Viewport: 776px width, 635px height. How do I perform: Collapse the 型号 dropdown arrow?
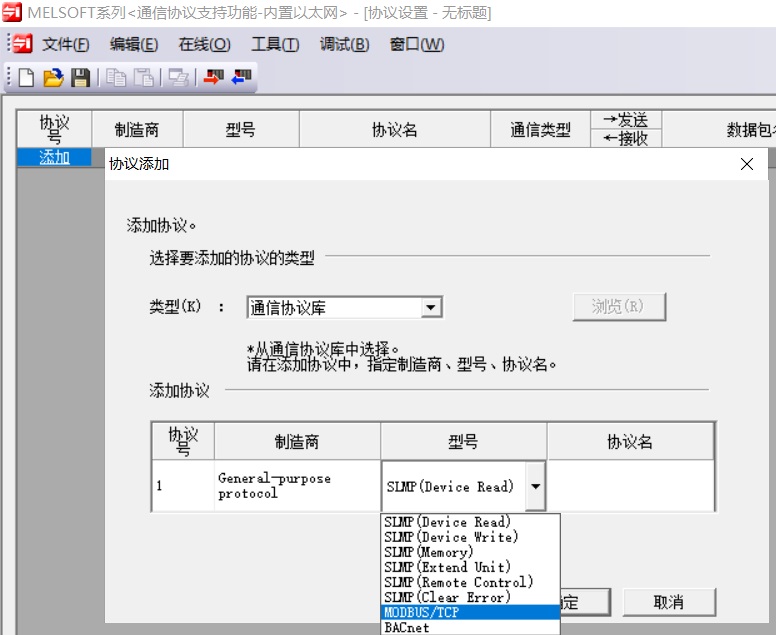point(535,487)
